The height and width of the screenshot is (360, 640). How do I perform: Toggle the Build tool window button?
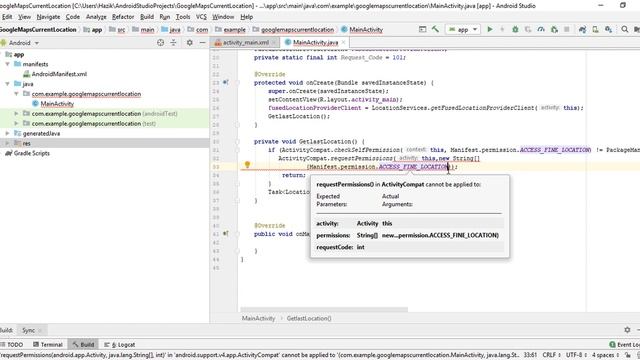(x=83, y=344)
